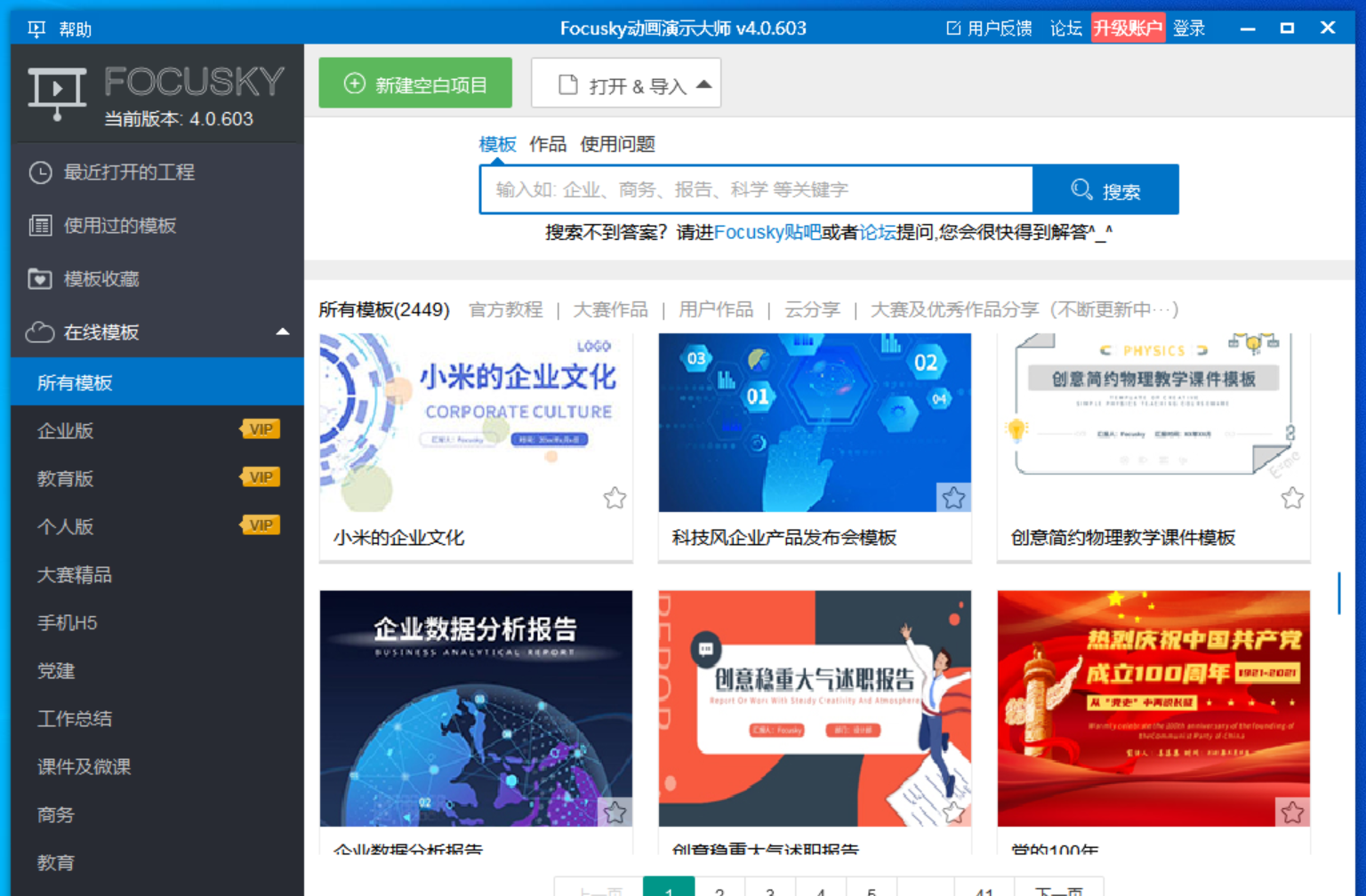Open 大赛及优秀作品分享 category
1366x896 pixels.
tap(1024, 309)
